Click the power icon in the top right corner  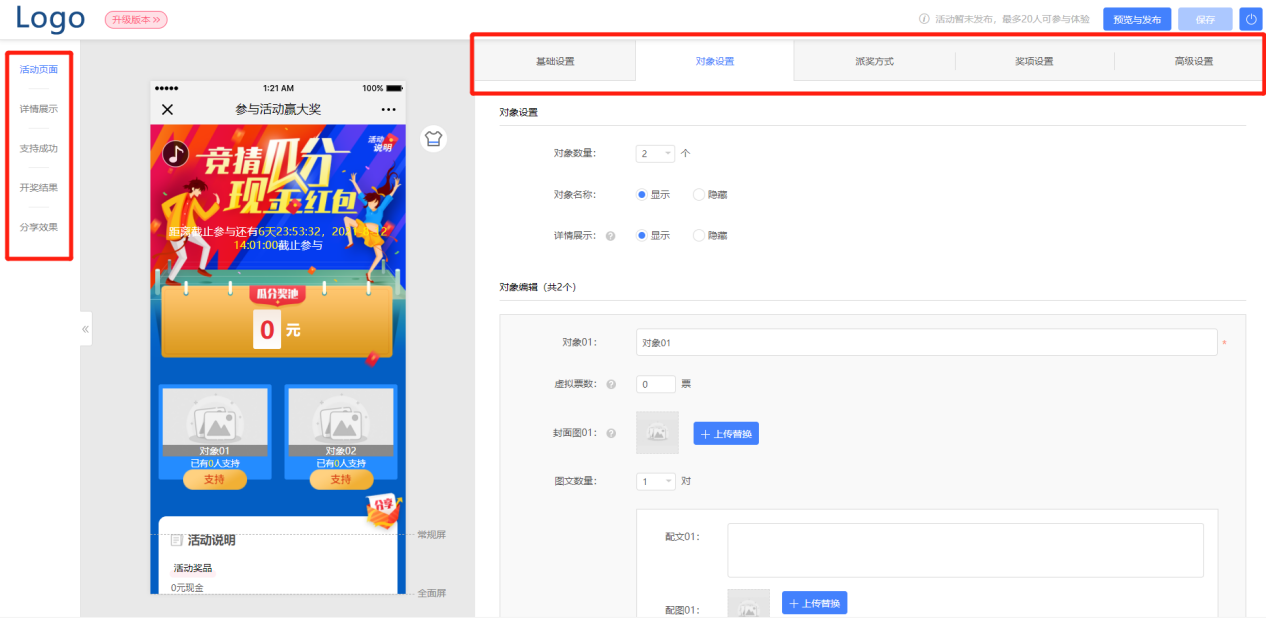1250,18
